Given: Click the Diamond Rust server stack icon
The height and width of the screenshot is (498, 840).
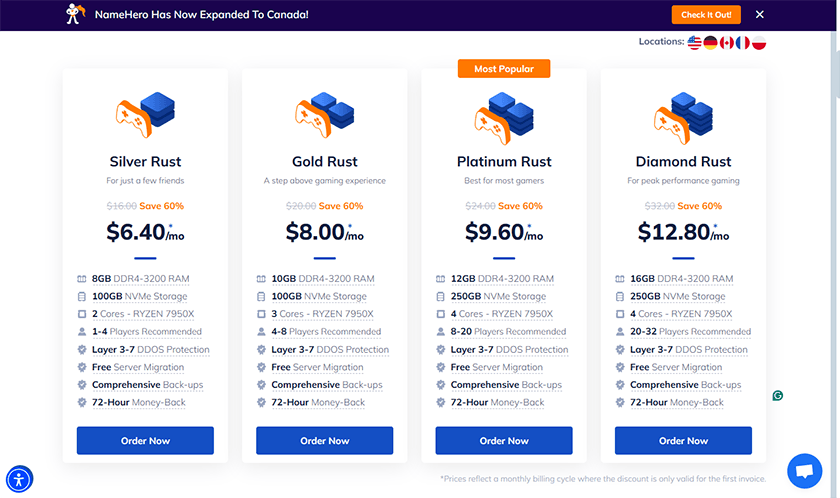Looking at the screenshot, I should point(692,112).
